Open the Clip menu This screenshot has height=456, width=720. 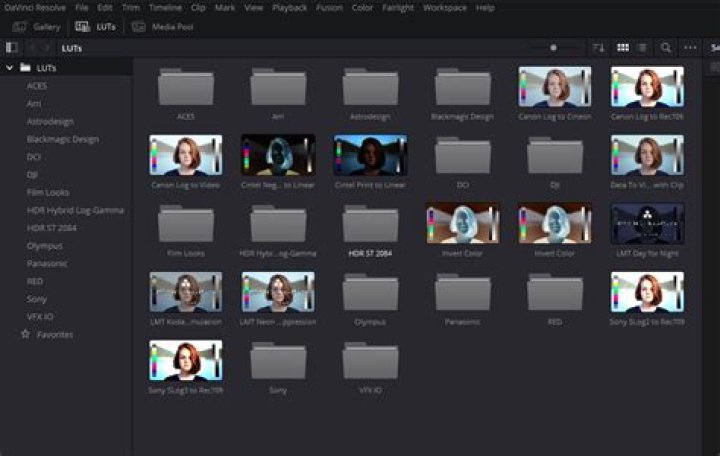click(198, 8)
